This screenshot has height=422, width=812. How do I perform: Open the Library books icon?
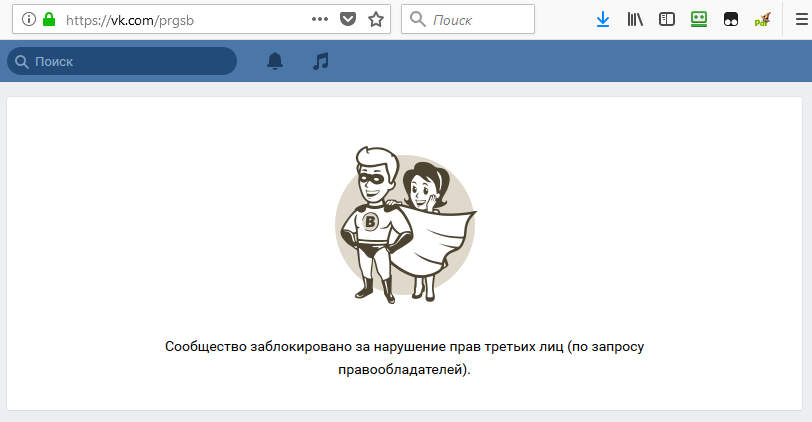pyautogui.click(x=635, y=20)
